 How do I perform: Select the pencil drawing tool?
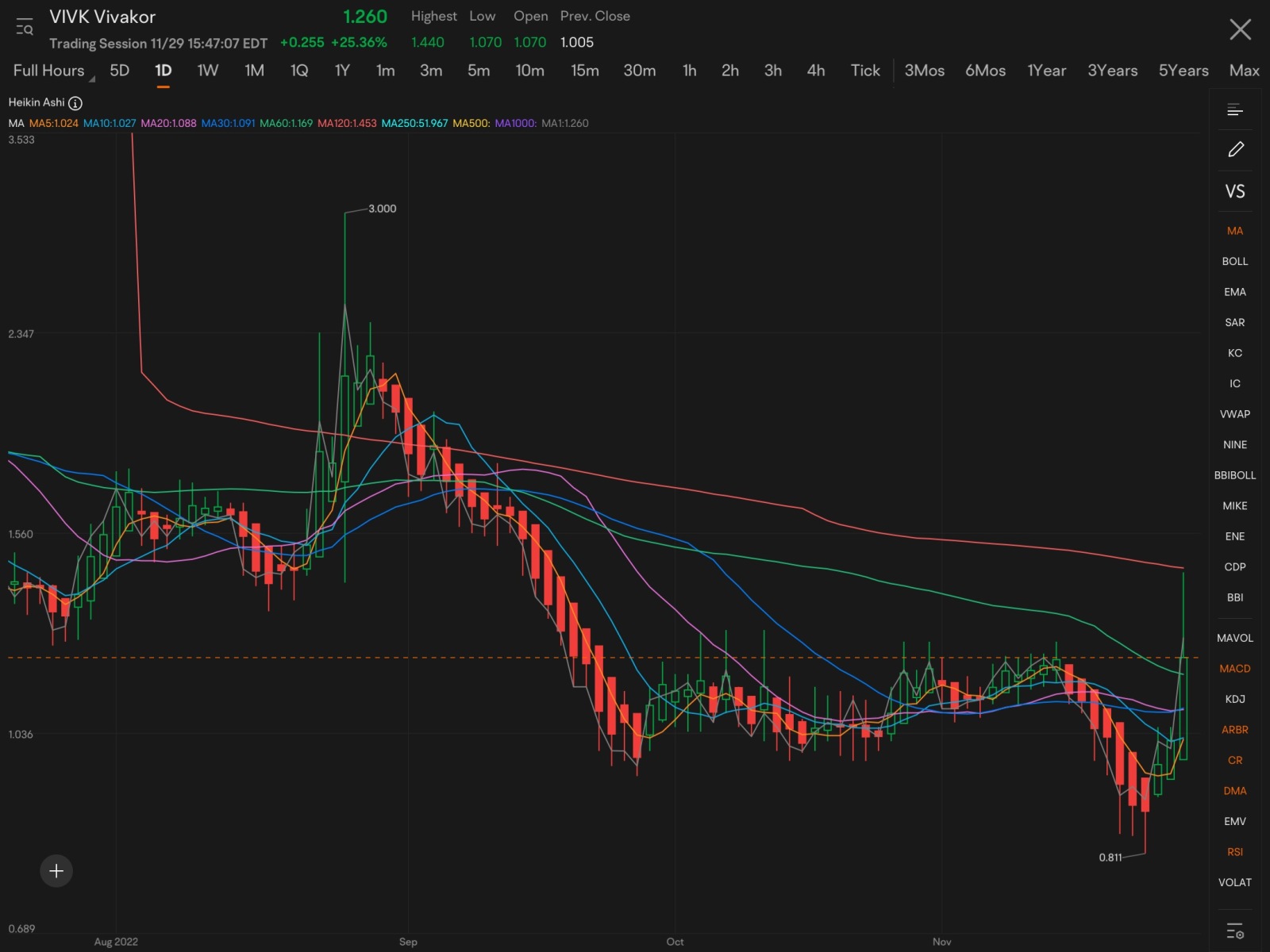coord(1235,149)
